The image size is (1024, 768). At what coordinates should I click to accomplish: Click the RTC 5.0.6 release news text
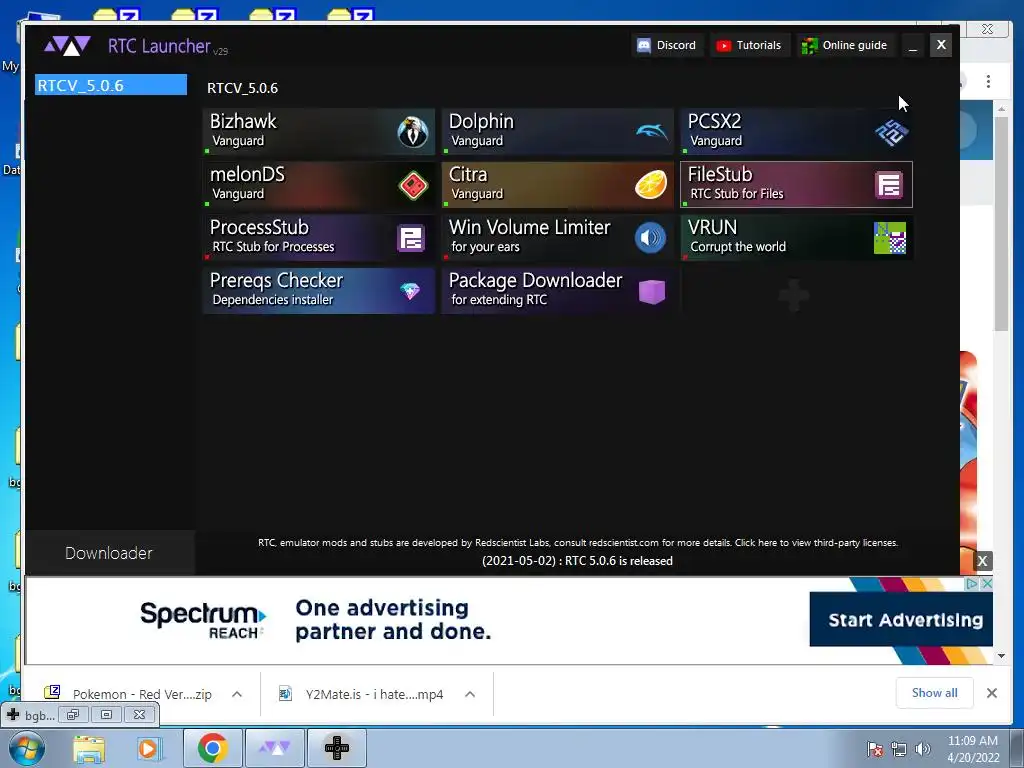(x=577, y=561)
